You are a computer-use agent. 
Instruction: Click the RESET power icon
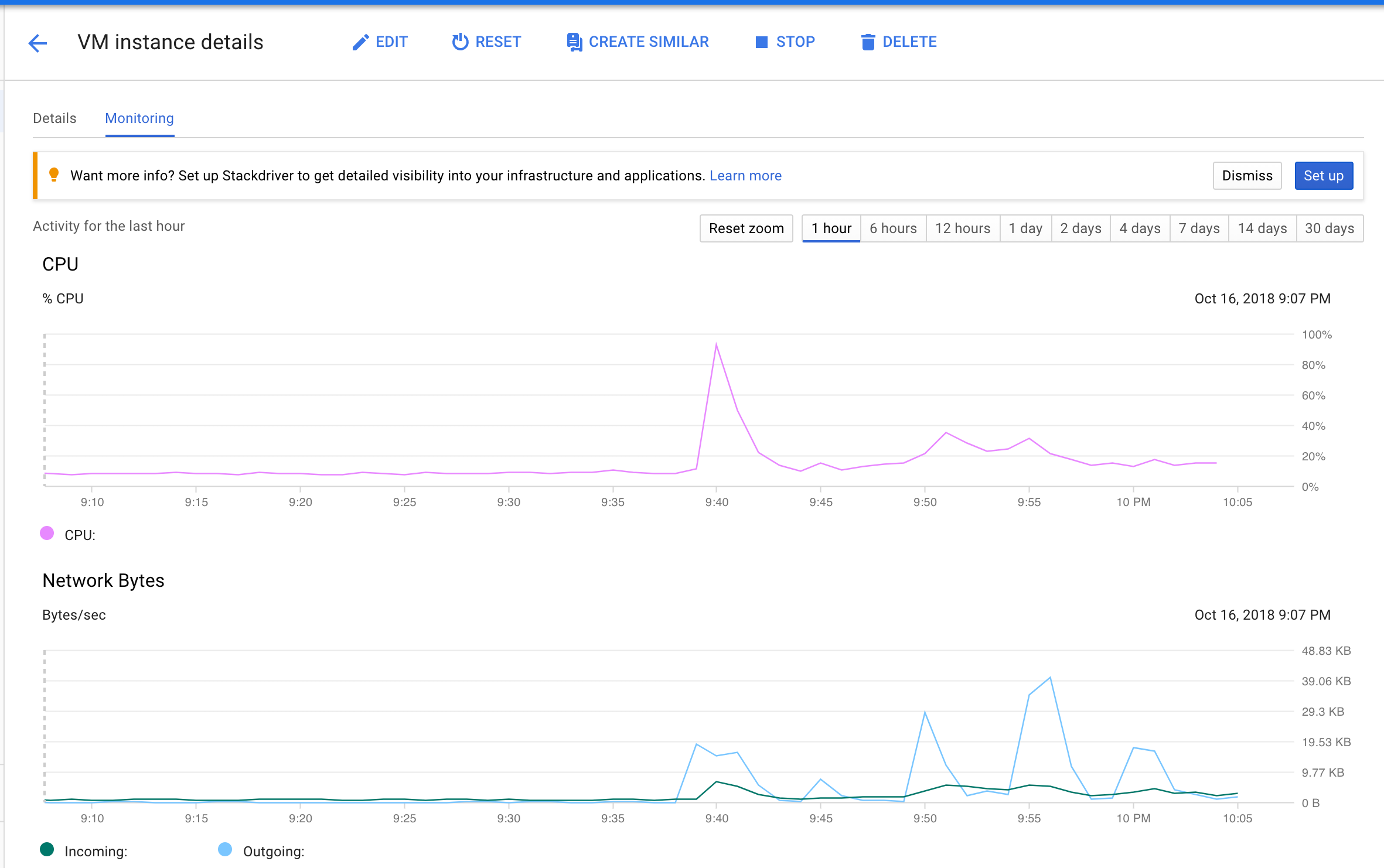pyautogui.click(x=460, y=42)
